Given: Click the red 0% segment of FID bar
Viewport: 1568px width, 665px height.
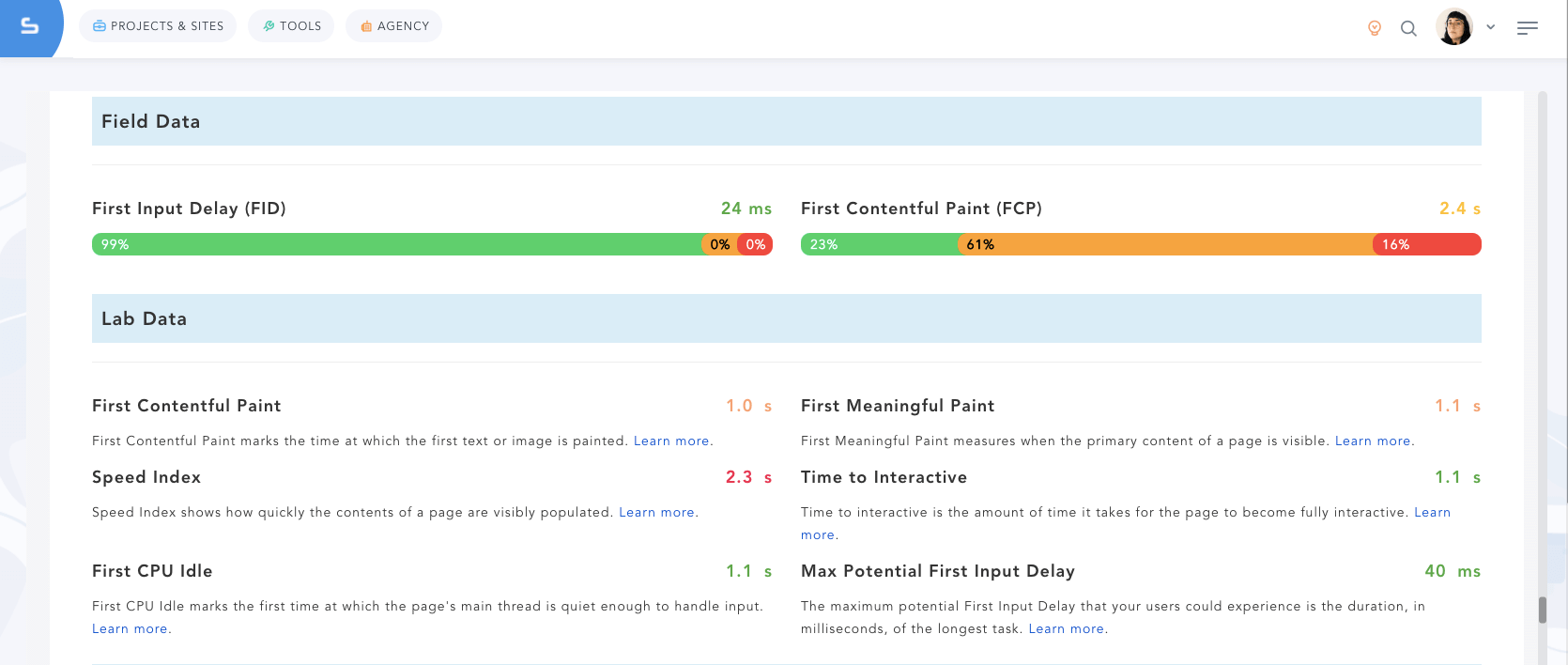Looking at the screenshot, I should [755, 244].
